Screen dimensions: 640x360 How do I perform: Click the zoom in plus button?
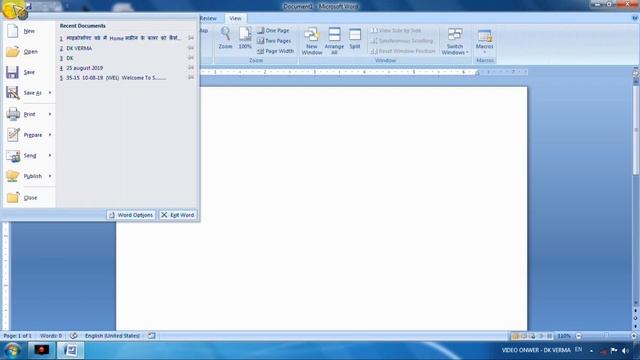[634, 336]
